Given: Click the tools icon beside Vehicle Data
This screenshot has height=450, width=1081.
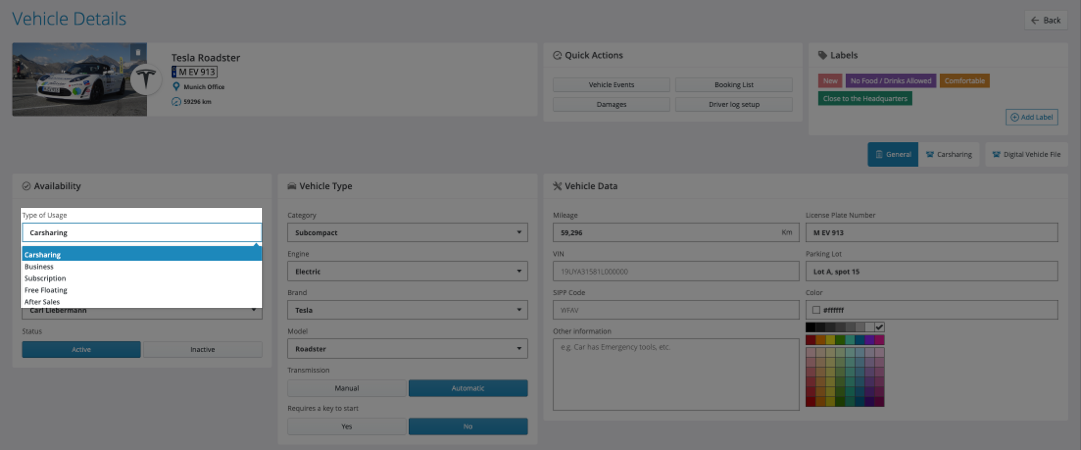Looking at the screenshot, I should 557,185.
